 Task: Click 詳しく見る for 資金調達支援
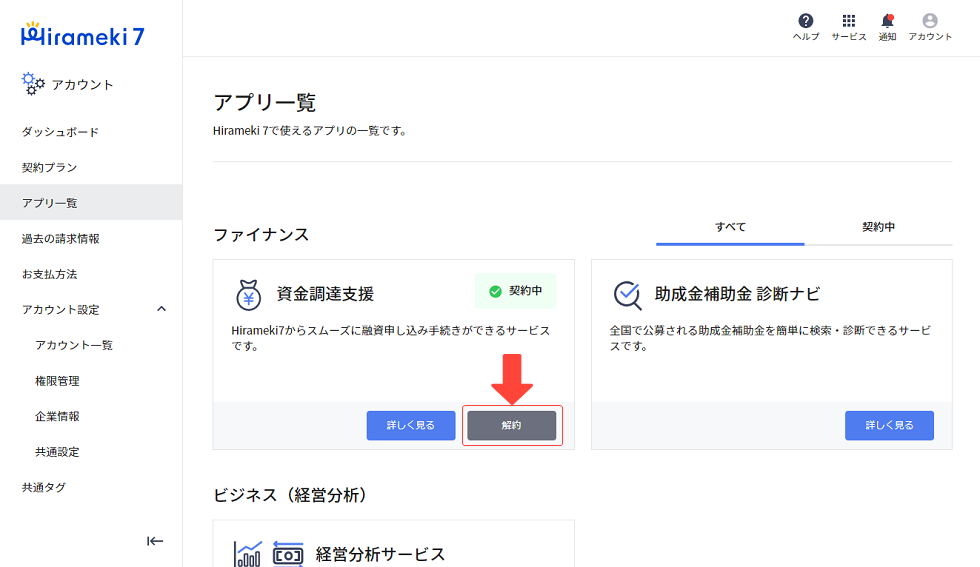coord(411,425)
